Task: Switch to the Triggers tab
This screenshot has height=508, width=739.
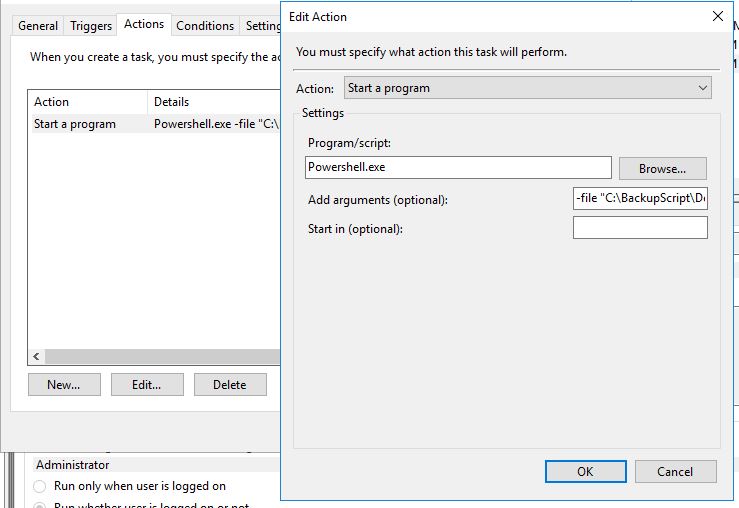Action: tap(90, 25)
